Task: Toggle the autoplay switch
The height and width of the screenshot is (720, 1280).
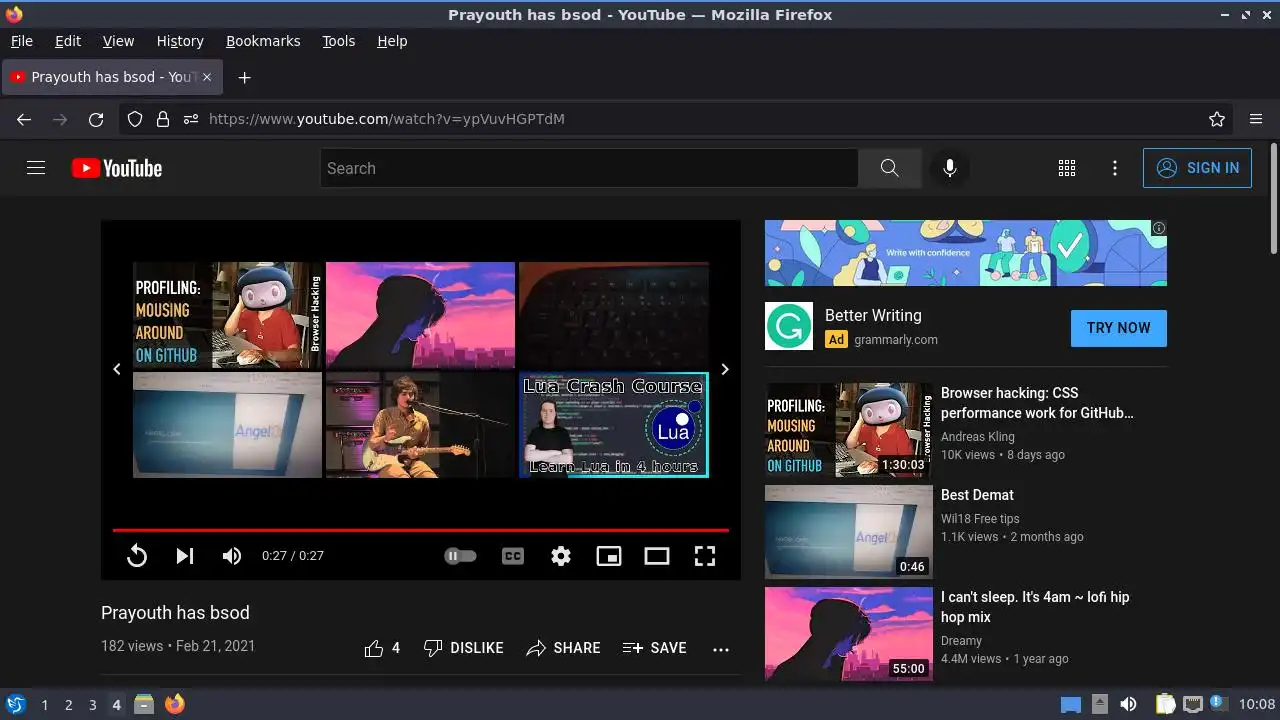Action: coord(460,556)
